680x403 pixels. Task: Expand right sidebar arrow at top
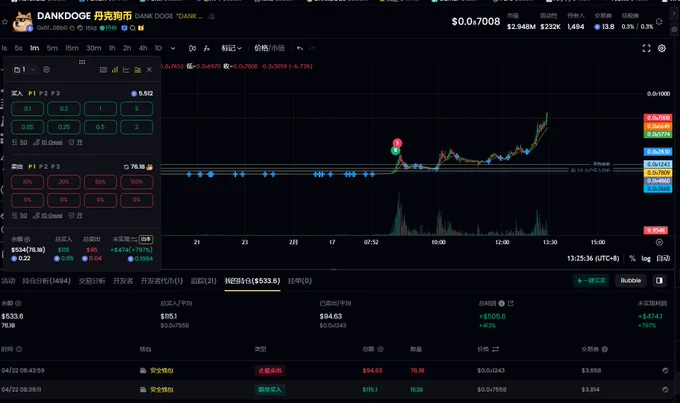pyautogui.click(x=674, y=13)
